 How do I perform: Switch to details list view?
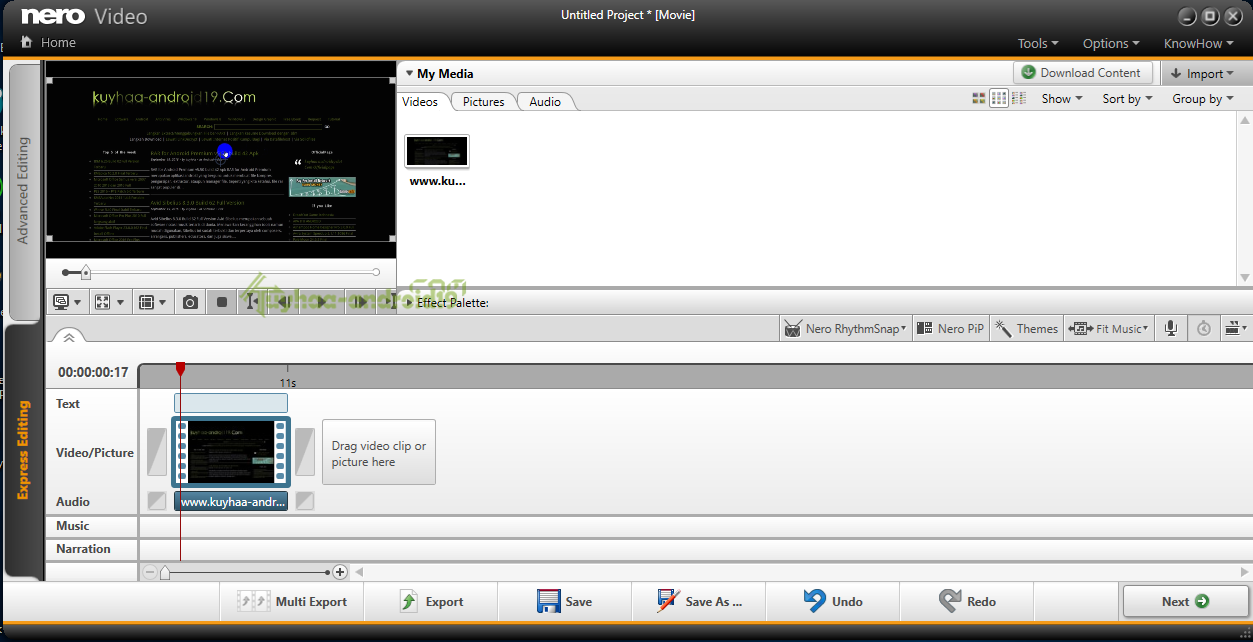pyautogui.click(x=1019, y=98)
